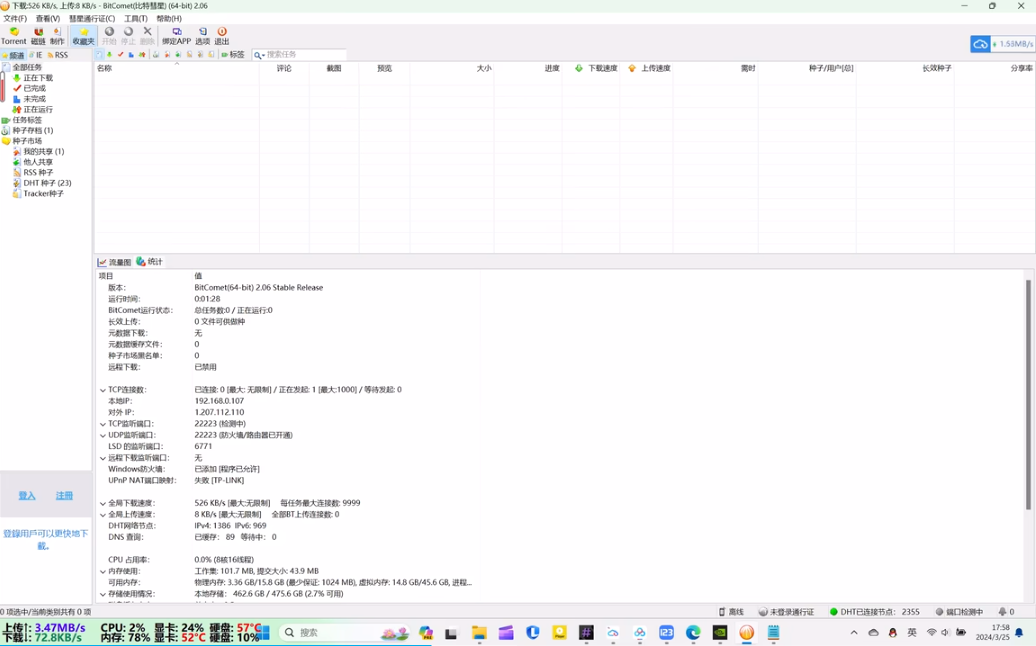Collapse the TCP监听端口 row
Viewport: 1036px width, 646px height.
(103, 424)
